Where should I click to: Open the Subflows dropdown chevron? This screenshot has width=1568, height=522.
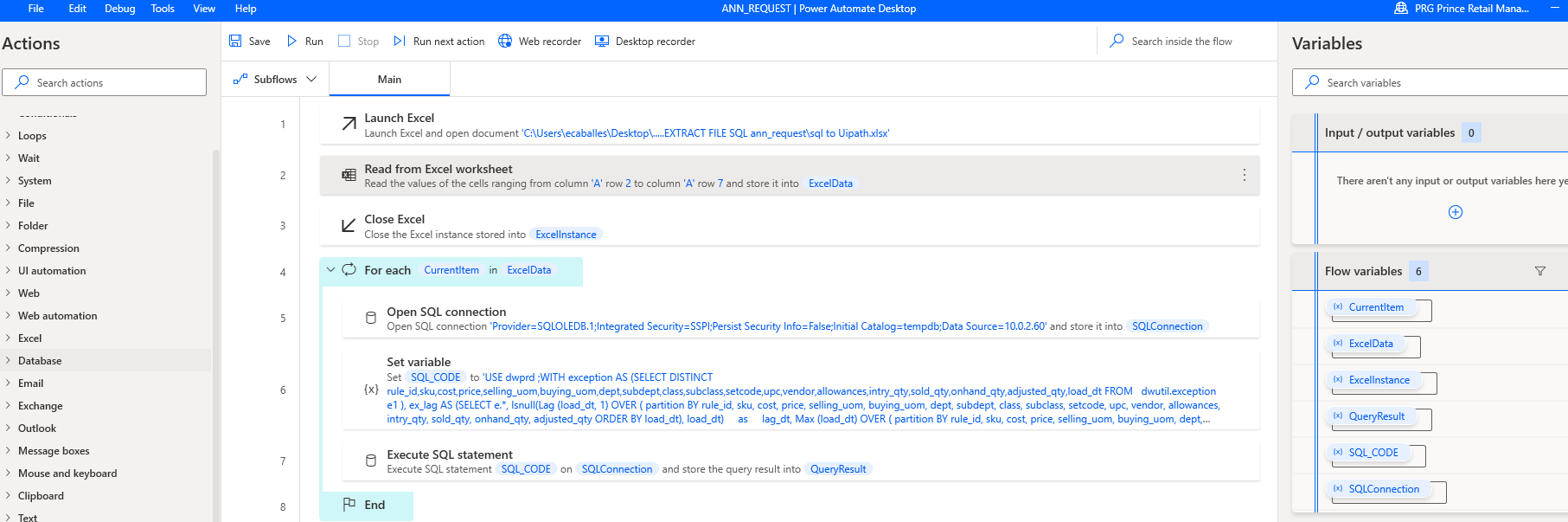click(311, 79)
